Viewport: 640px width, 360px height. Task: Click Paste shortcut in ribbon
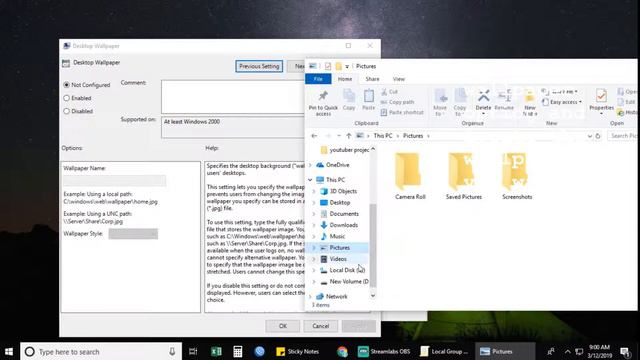pyautogui.click(x=402, y=112)
